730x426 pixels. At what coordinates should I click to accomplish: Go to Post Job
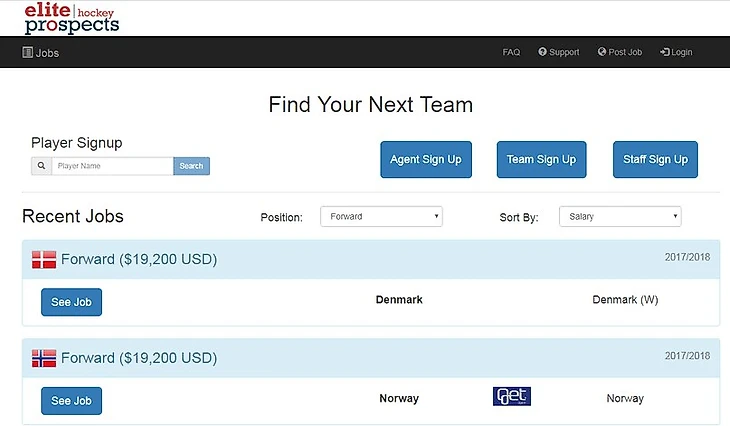coord(620,52)
